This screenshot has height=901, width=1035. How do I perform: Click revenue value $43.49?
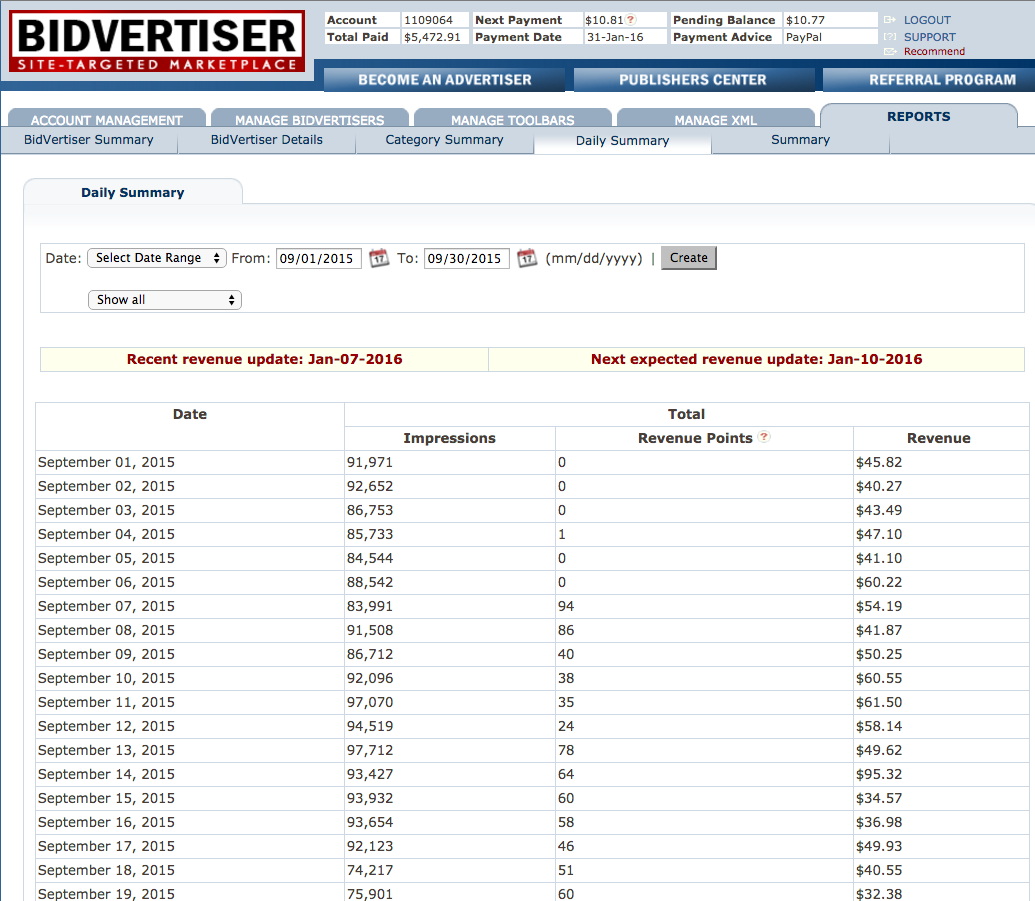(x=879, y=510)
